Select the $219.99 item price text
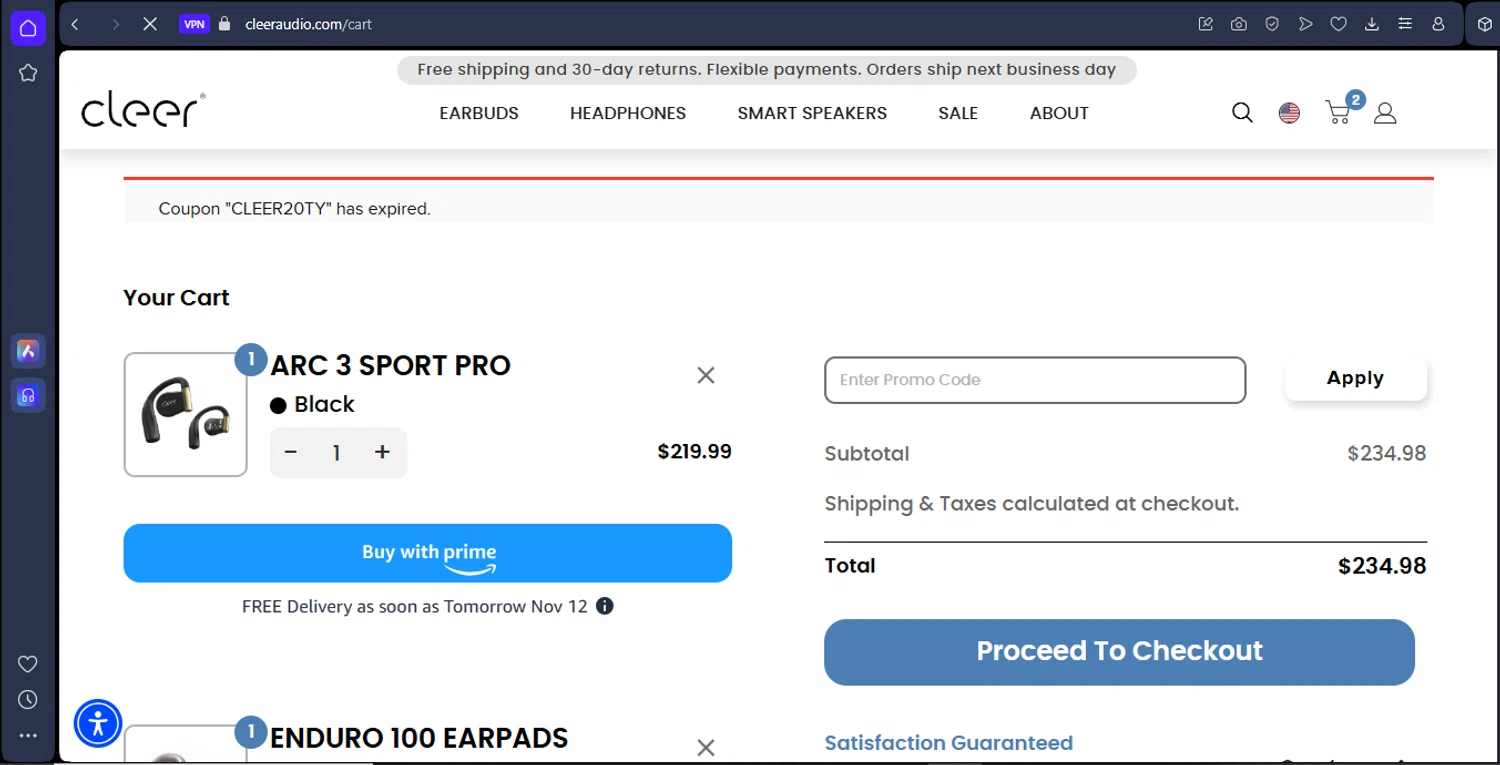Image resolution: width=1500 pixels, height=765 pixels. pyautogui.click(x=694, y=451)
